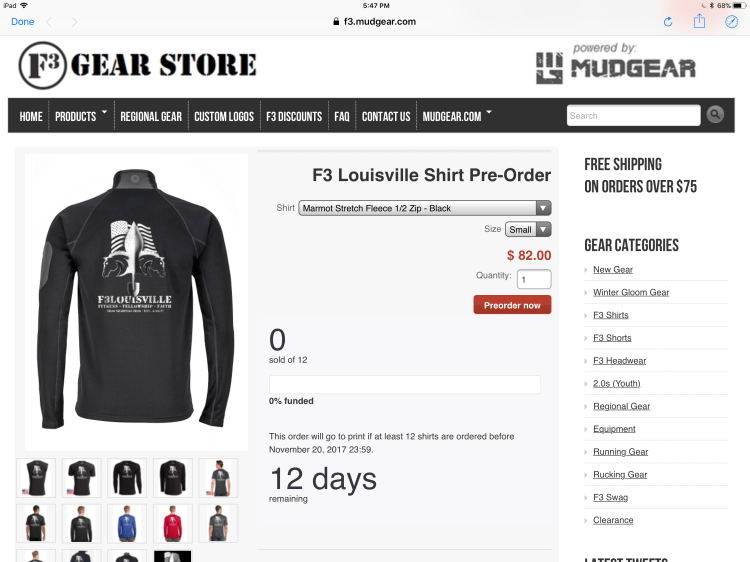The height and width of the screenshot is (562, 750).
Task: Click the funding progress bar
Action: click(405, 385)
